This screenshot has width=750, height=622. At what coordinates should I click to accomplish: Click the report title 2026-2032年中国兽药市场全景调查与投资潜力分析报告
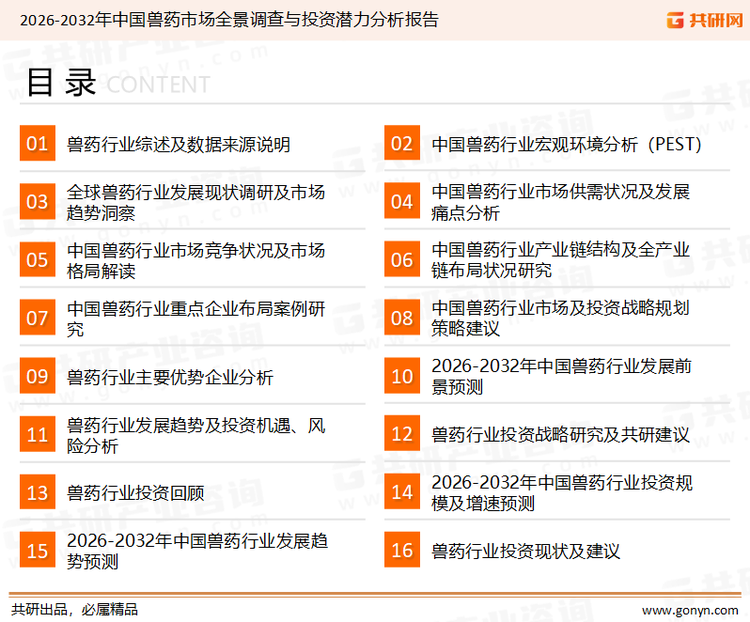(229, 20)
